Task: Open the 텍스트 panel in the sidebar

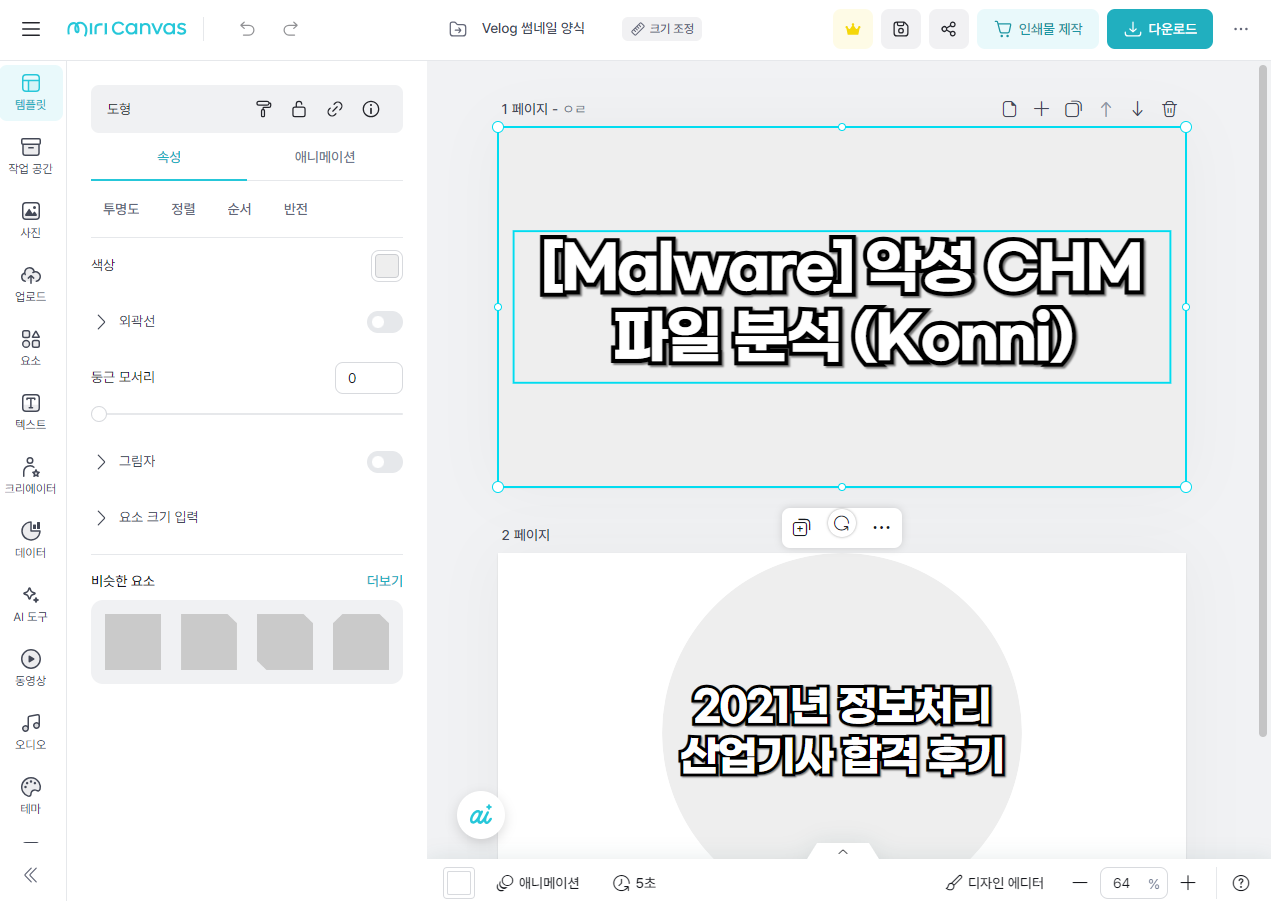Action: [x=30, y=410]
